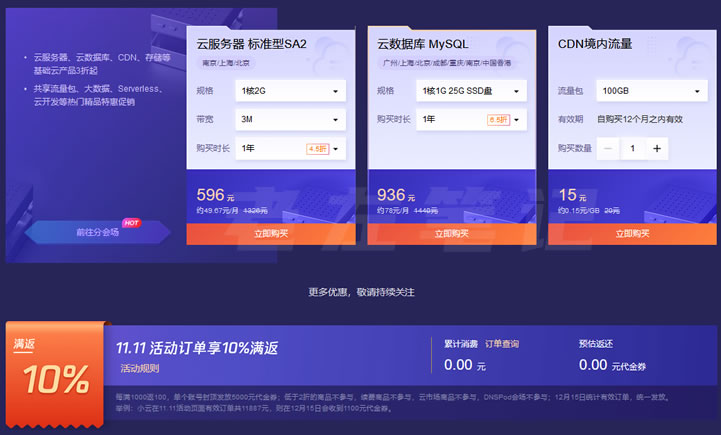Click the 更多优惠，敬请持续关注 text

(x=361, y=292)
